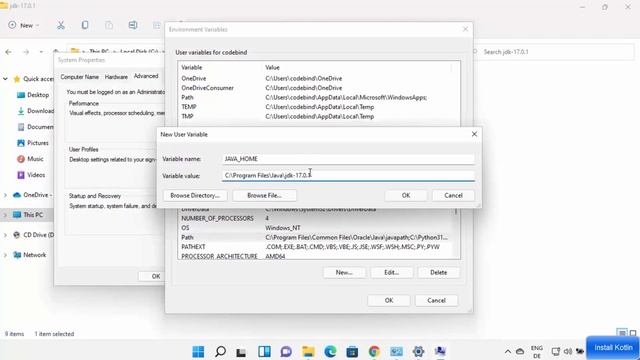Image resolution: width=640 pixels, height=360 pixels.
Task: Open Pictures in navigation pane
Action: click(33, 143)
